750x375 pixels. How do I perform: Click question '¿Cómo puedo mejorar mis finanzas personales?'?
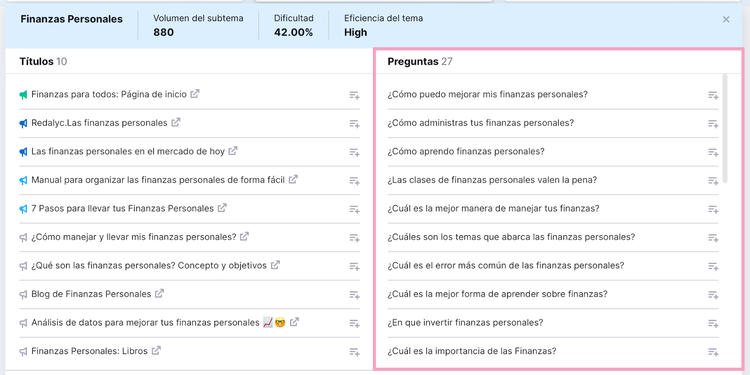(487, 94)
